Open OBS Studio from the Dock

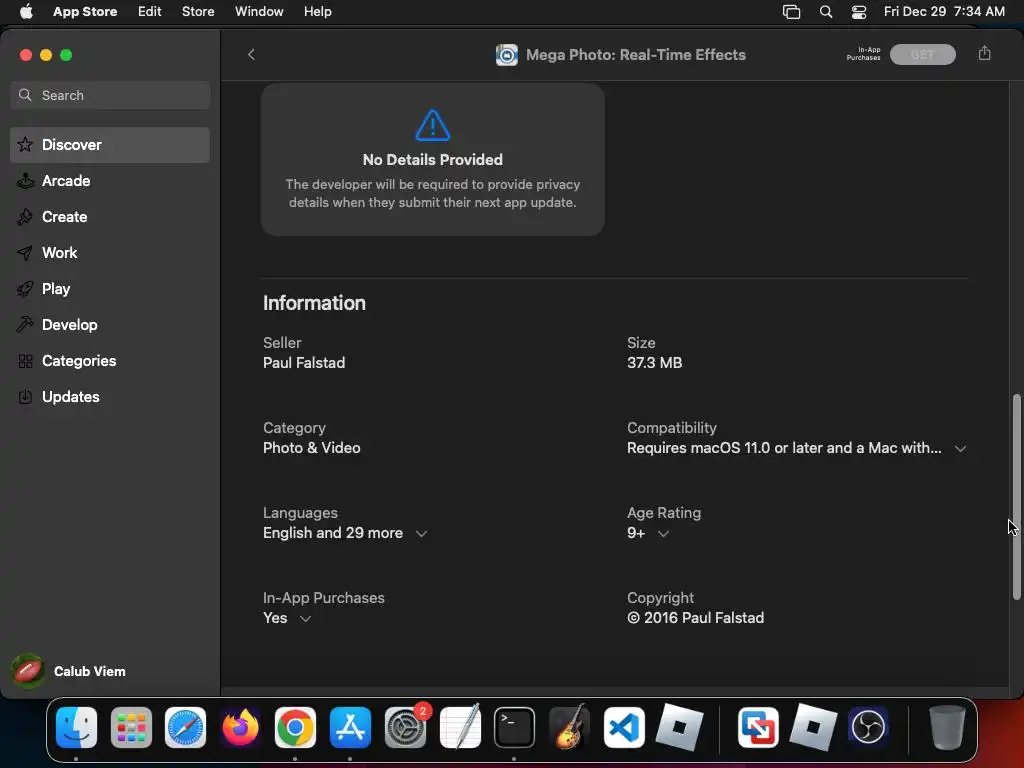(868, 728)
